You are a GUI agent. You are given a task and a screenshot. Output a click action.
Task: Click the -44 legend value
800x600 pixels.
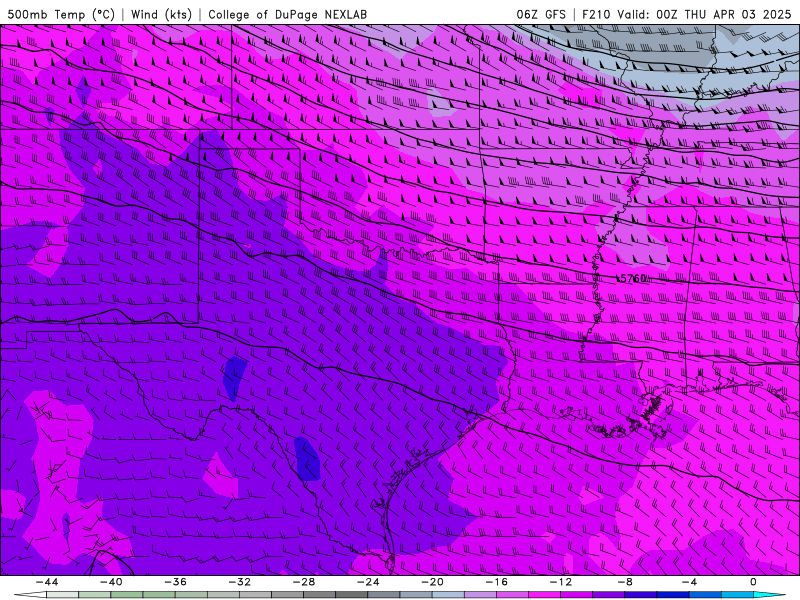tap(47, 582)
